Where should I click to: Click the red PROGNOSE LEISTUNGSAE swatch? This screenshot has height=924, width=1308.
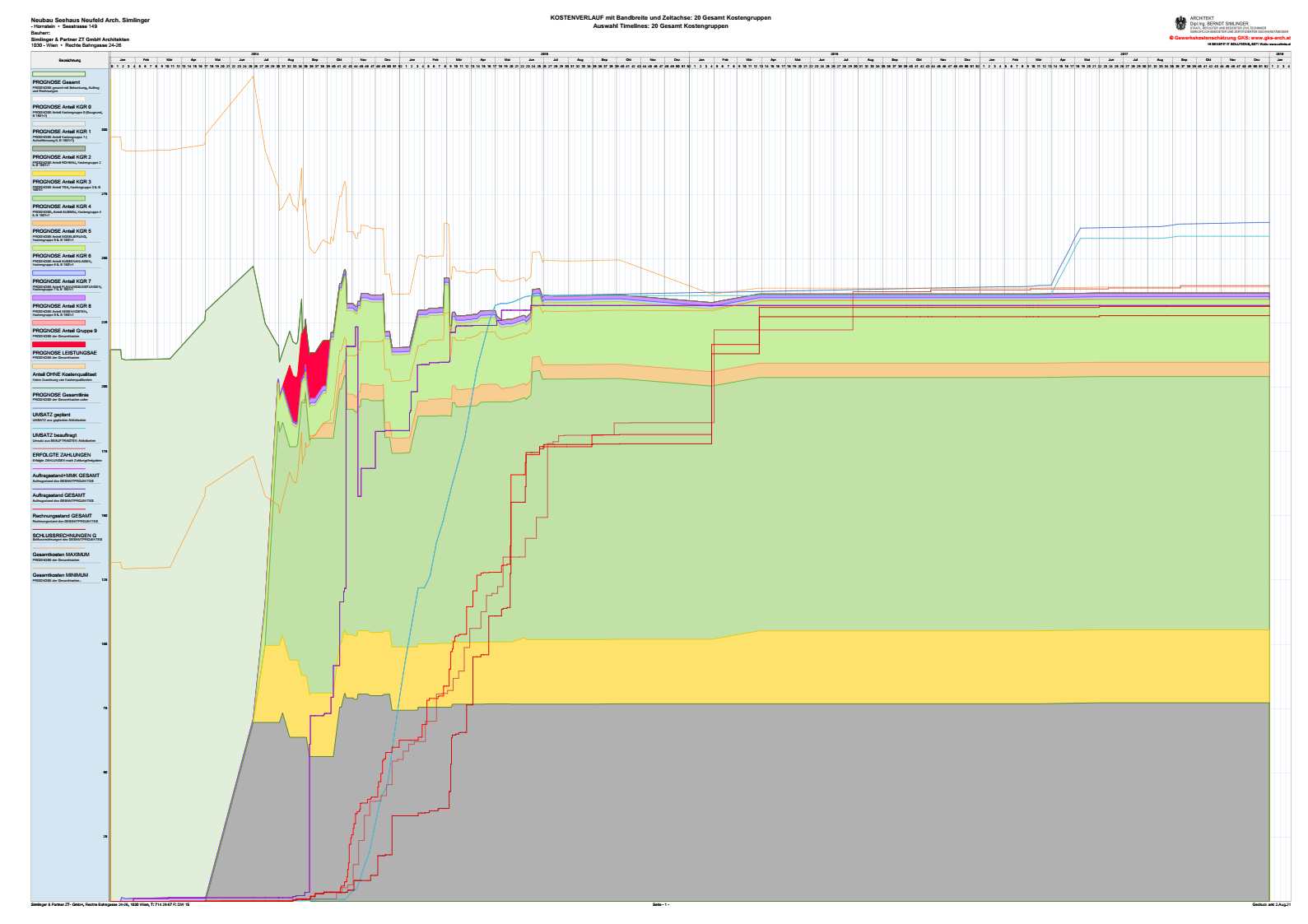click(58, 345)
